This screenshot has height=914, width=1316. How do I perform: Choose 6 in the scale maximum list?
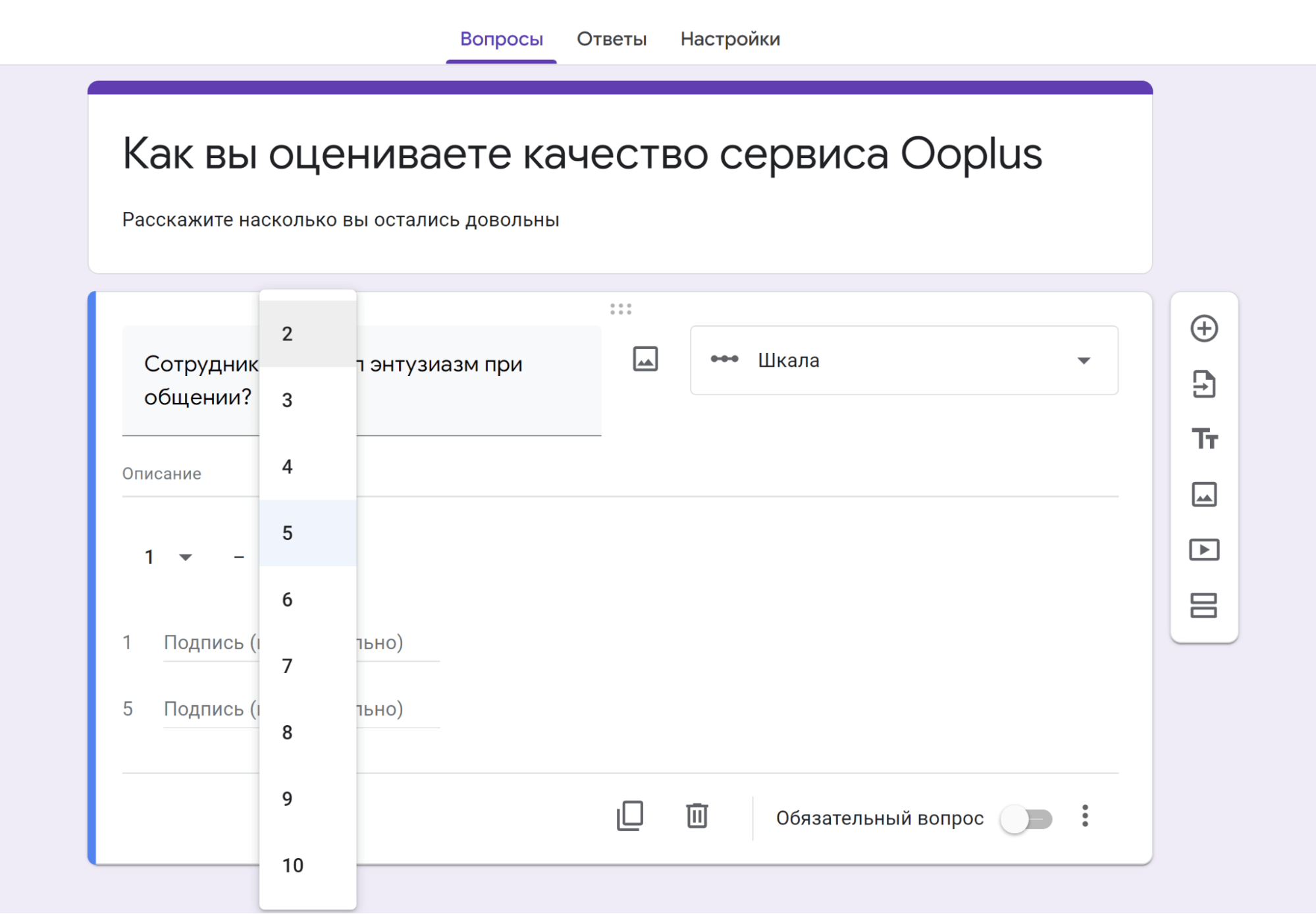click(x=308, y=599)
